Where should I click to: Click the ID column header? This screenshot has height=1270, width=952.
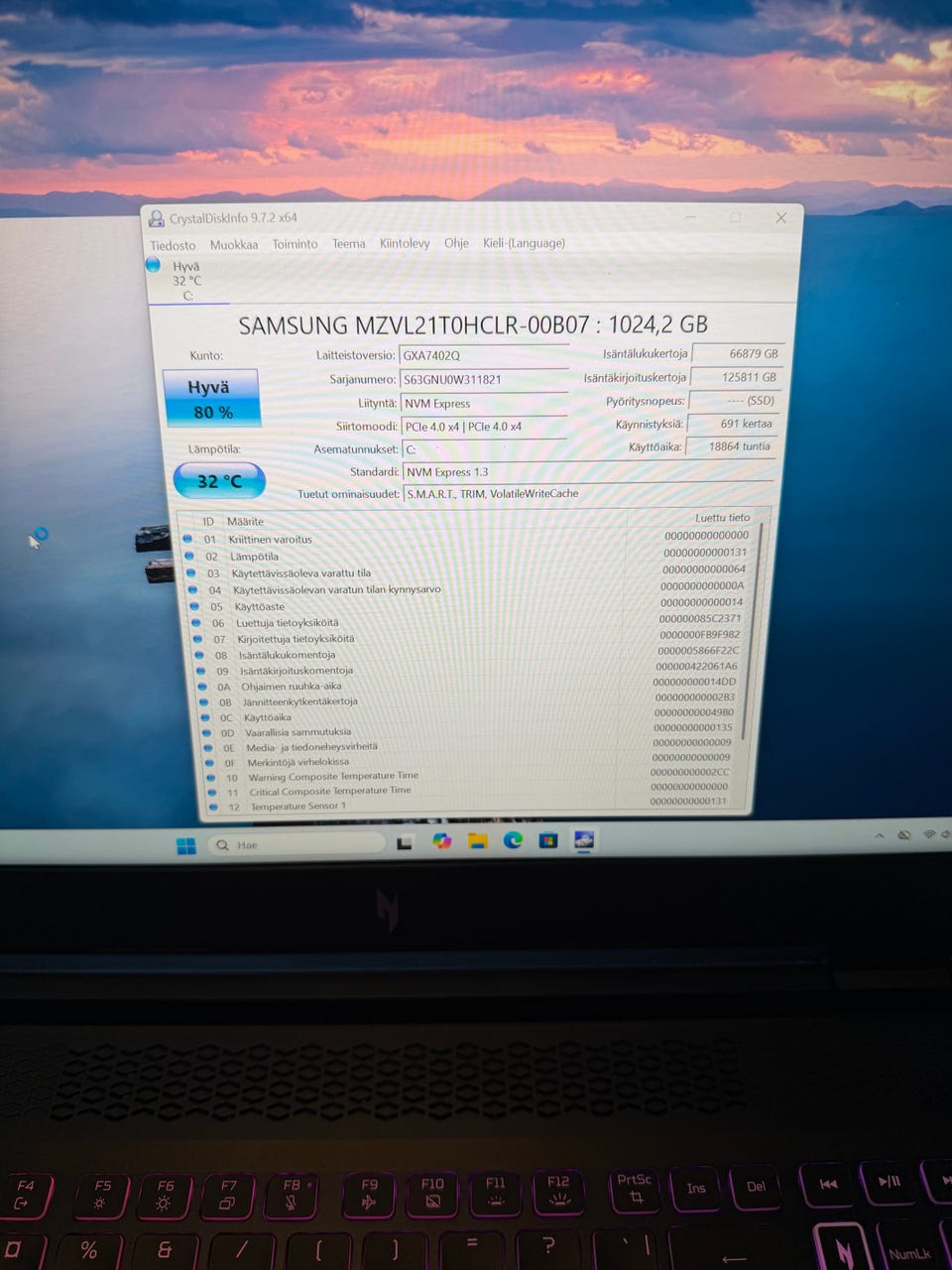[208, 521]
